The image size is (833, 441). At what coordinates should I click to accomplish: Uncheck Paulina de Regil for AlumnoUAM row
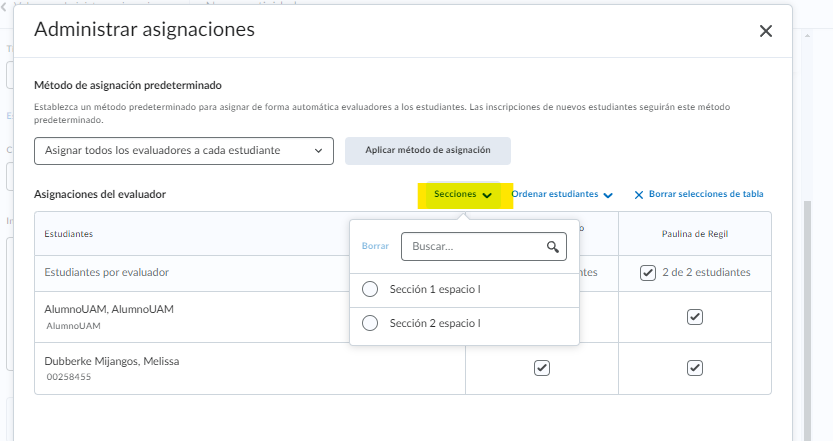coord(695,317)
